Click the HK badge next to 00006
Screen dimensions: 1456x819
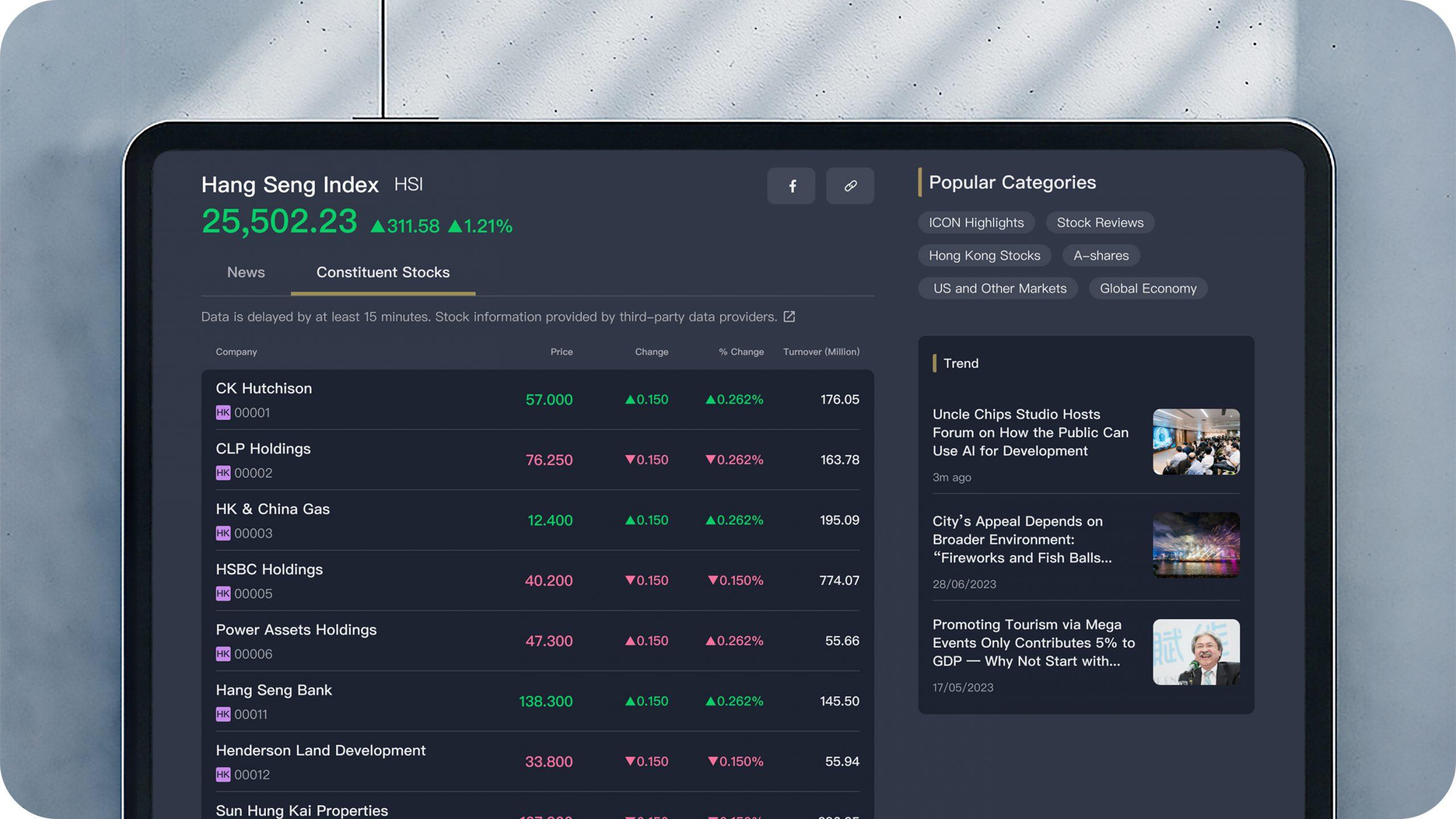pyautogui.click(x=223, y=653)
